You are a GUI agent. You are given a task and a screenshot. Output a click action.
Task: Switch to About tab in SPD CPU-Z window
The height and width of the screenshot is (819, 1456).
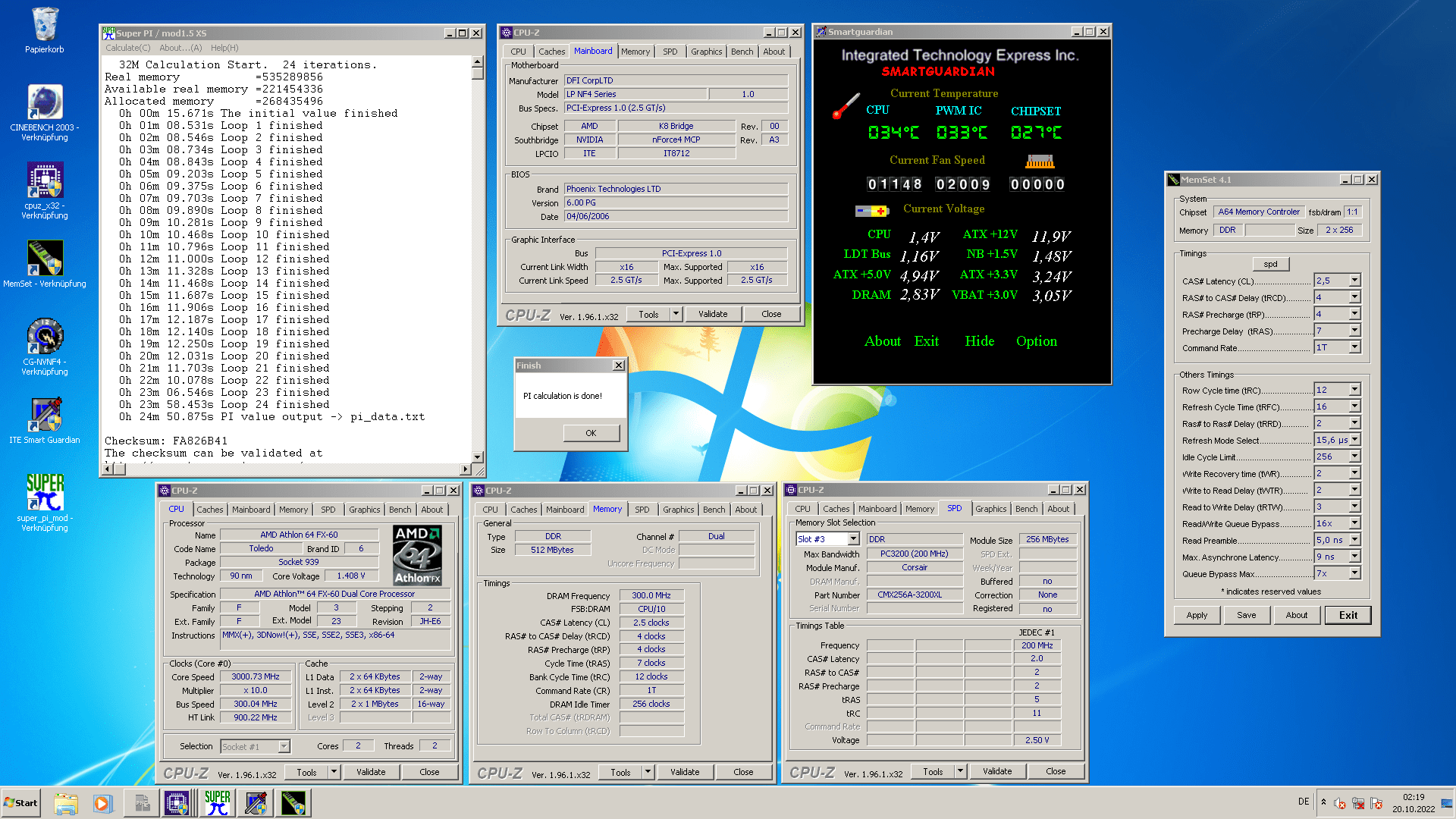pos(1058,509)
